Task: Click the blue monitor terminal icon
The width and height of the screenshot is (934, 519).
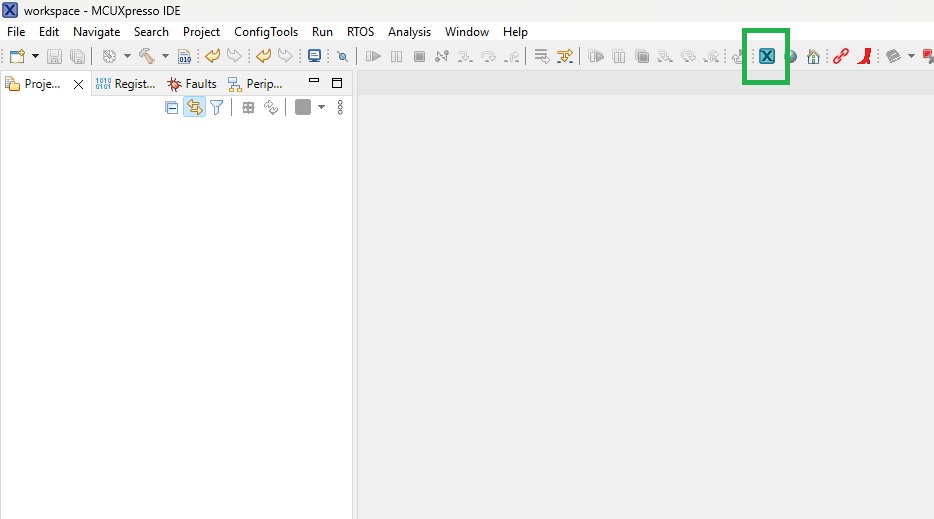Action: (x=315, y=57)
